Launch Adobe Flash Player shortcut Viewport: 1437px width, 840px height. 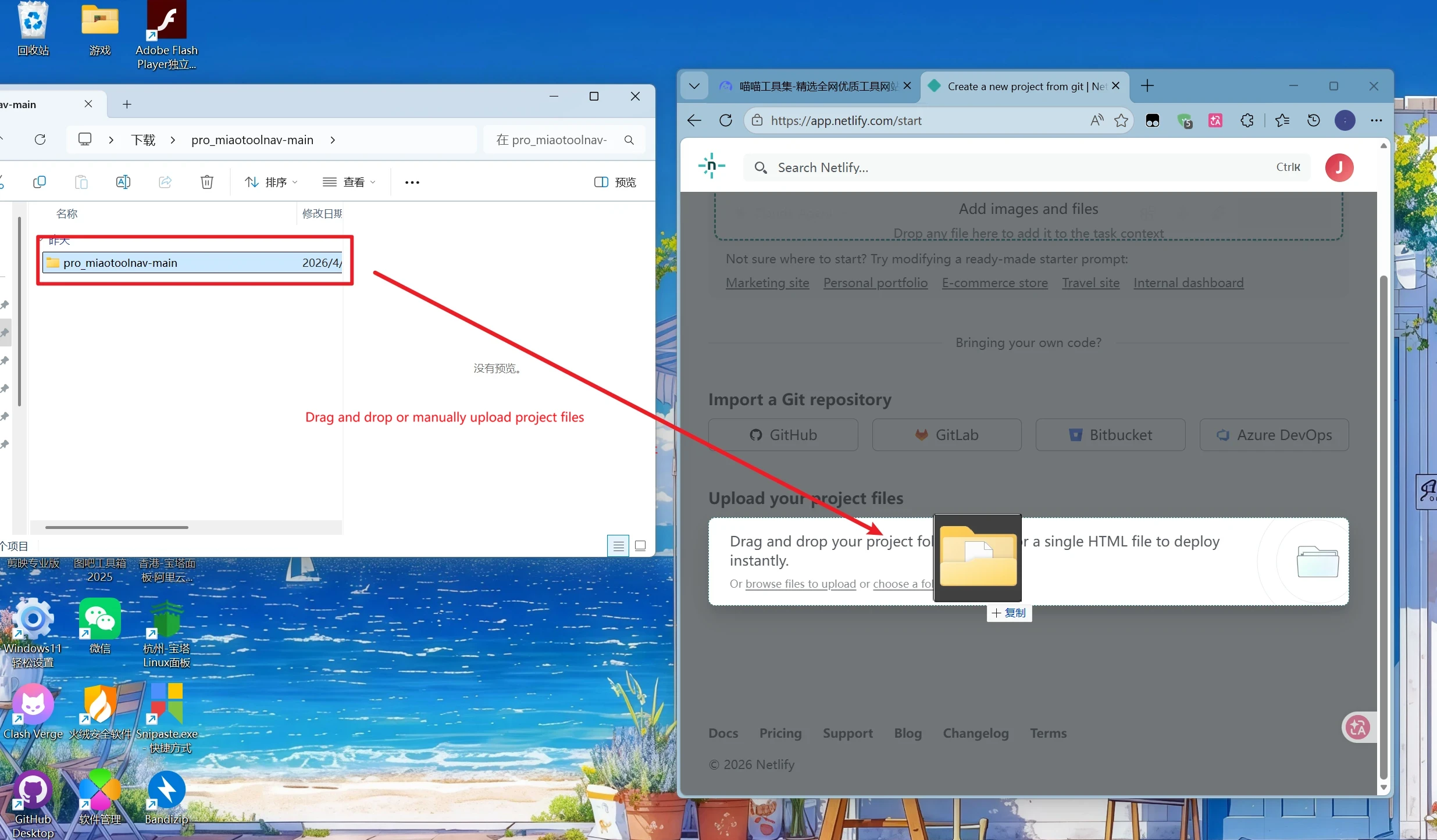pos(166,35)
